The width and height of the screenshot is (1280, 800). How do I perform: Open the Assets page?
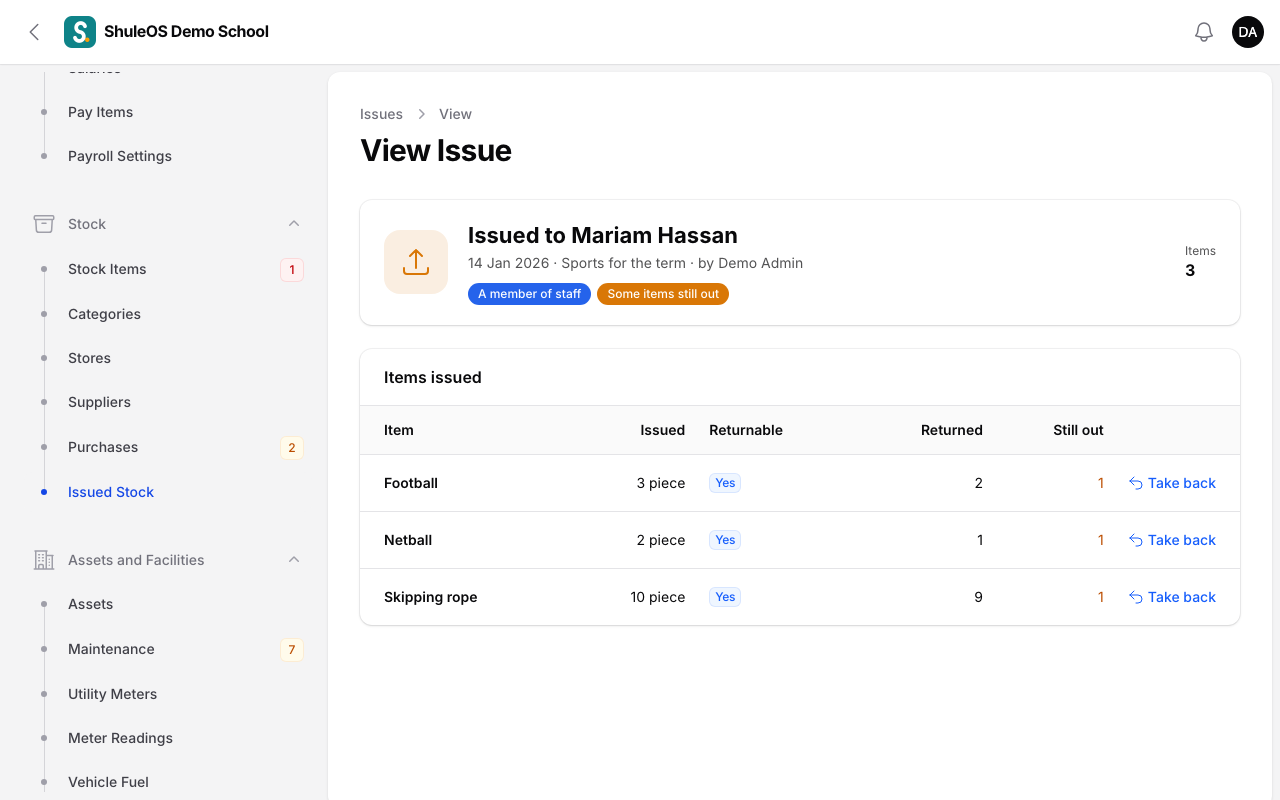coord(90,604)
